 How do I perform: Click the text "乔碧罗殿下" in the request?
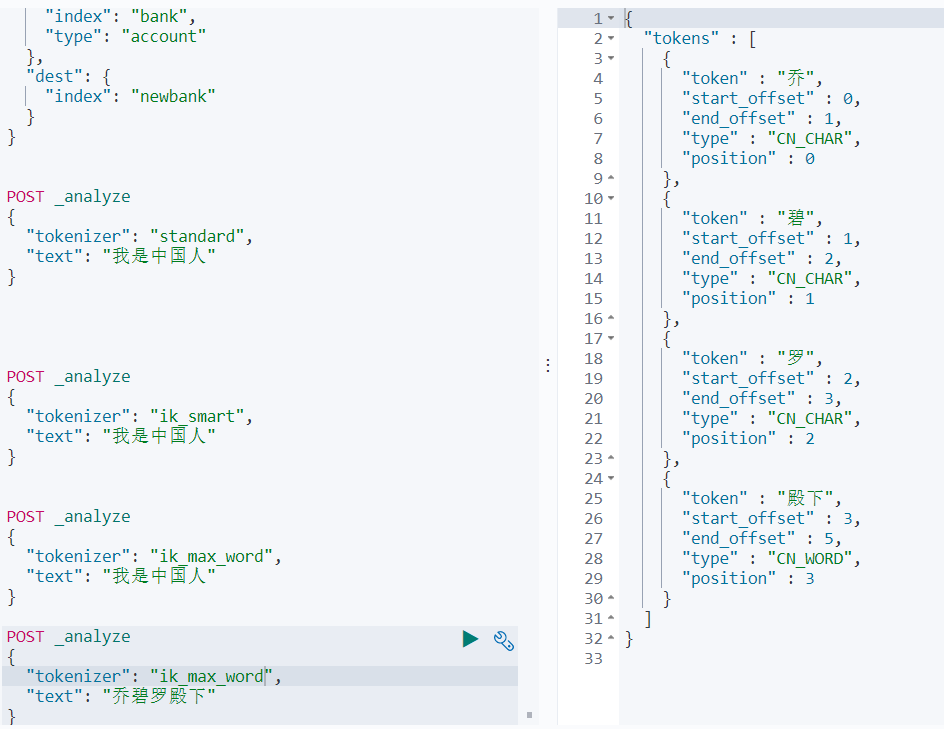(159, 696)
